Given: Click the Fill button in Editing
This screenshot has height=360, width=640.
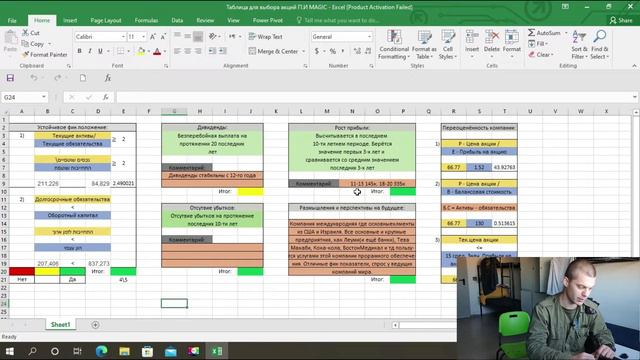Looking at the screenshot, I should (x=537, y=44).
